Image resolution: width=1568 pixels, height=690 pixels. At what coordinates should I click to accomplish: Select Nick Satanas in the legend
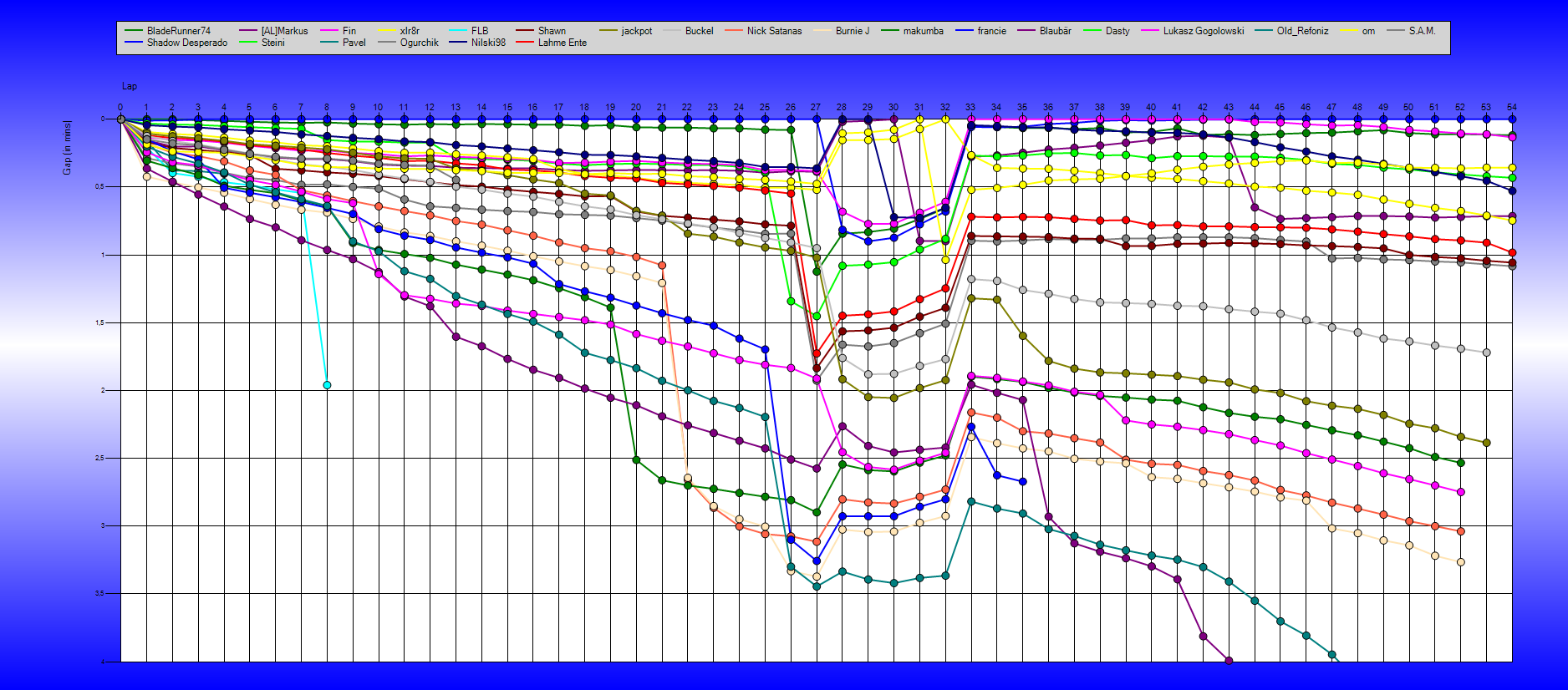tap(774, 31)
